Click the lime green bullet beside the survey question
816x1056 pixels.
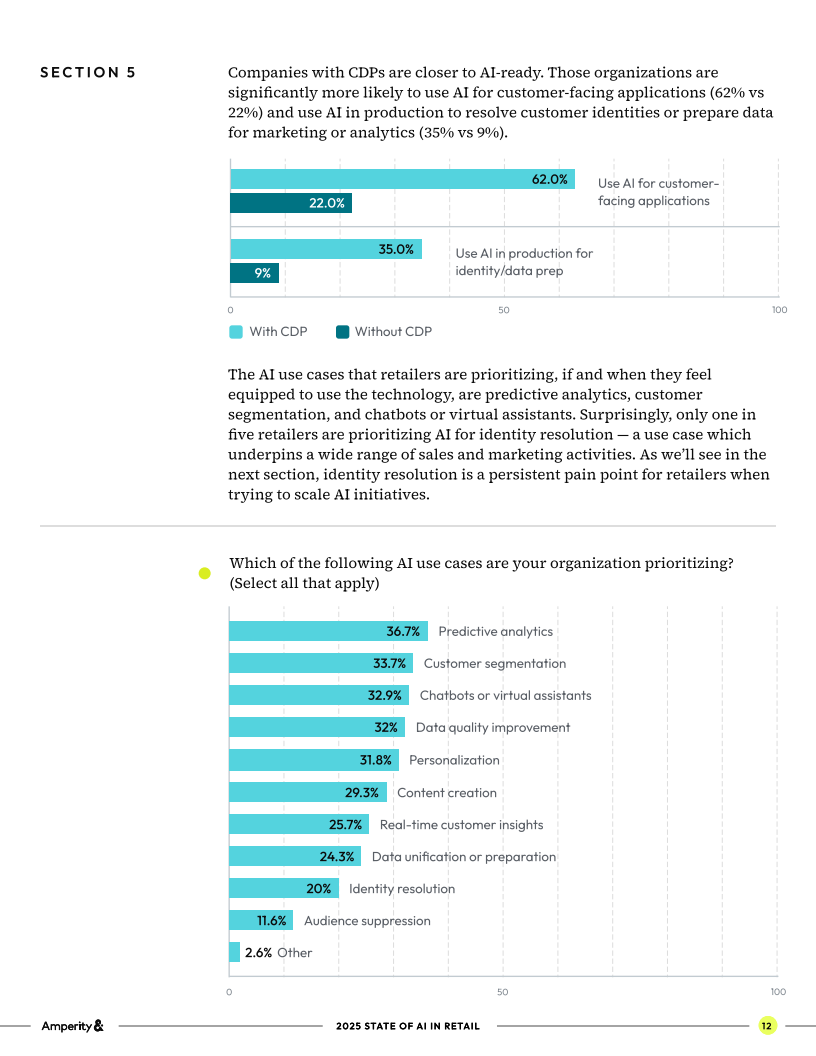pyautogui.click(x=205, y=573)
